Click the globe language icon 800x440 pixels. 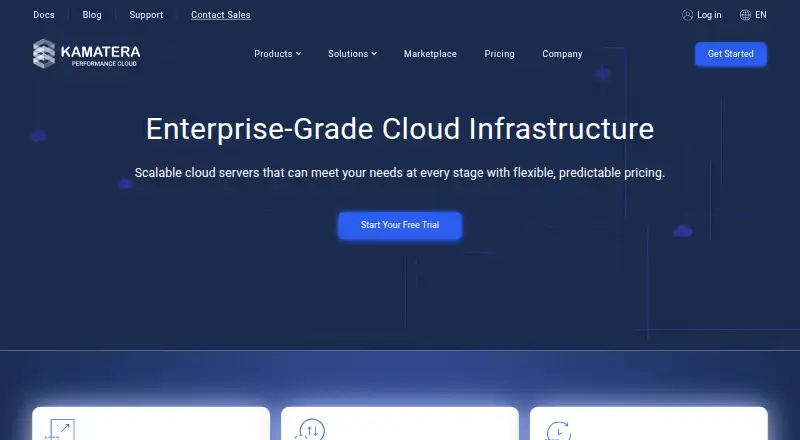tap(745, 15)
